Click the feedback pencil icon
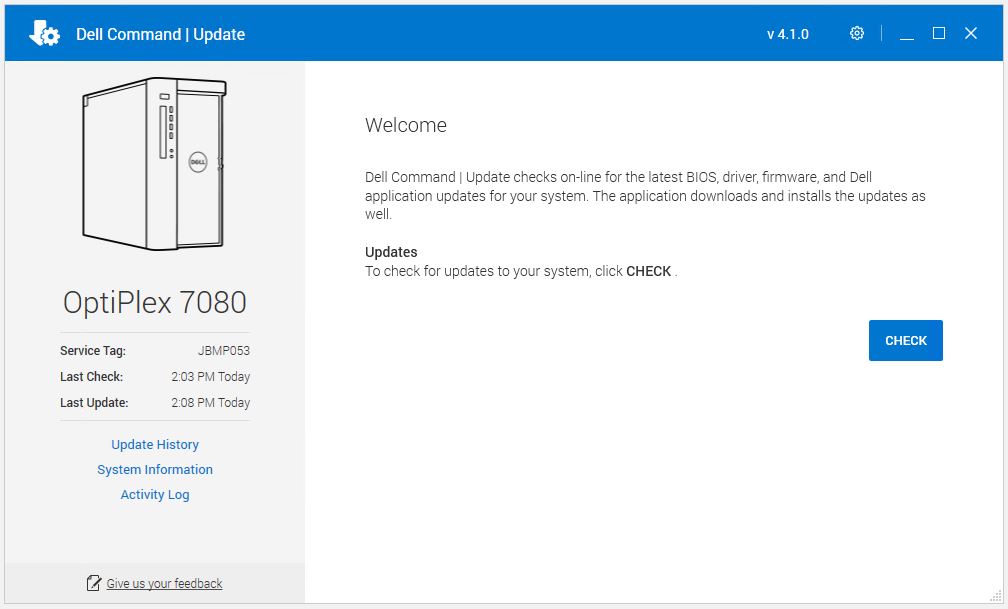Image resolution: width=1008 pixels, height=609 pixels. click(x=94, y=583)
